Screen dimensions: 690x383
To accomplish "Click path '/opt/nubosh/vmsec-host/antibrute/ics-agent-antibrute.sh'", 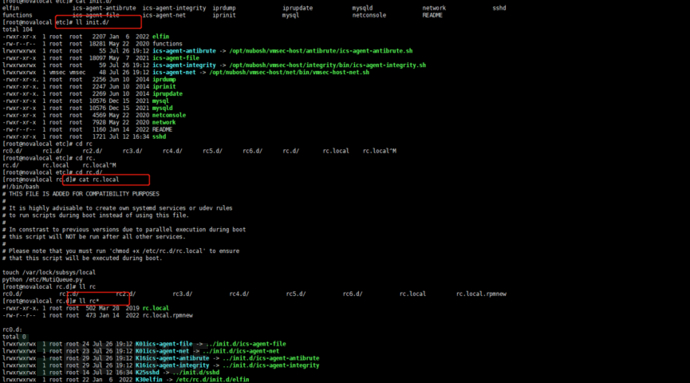I will tap(321, 51).
